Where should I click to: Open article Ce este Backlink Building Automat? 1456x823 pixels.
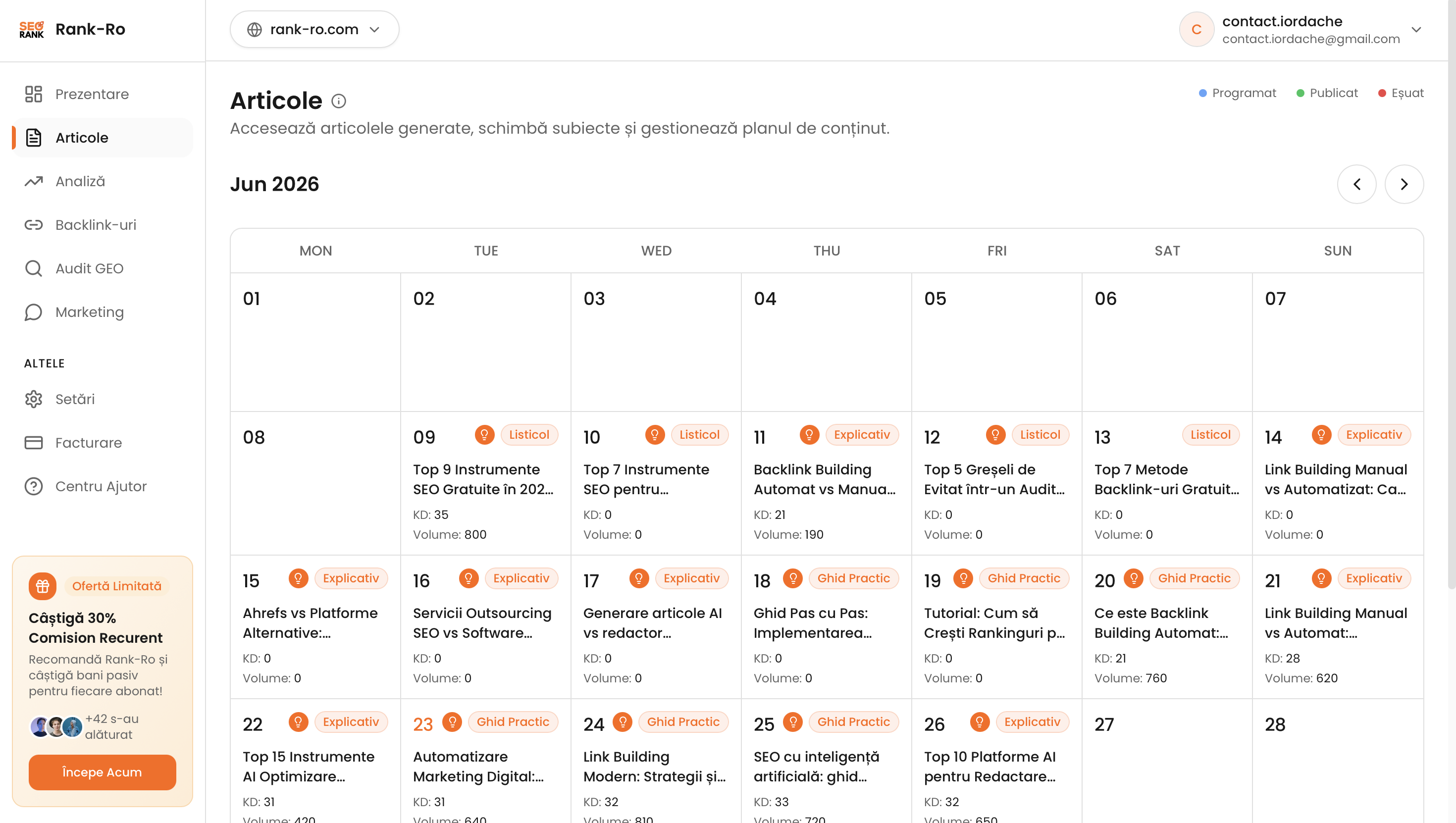pyautogui.click(x=1161, y=623)
